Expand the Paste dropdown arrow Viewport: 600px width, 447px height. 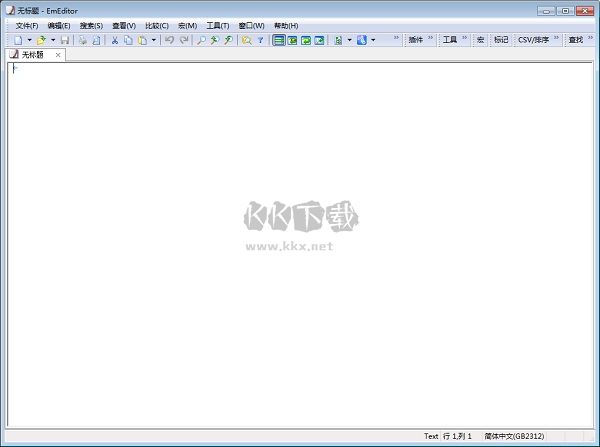coord(154,40)
